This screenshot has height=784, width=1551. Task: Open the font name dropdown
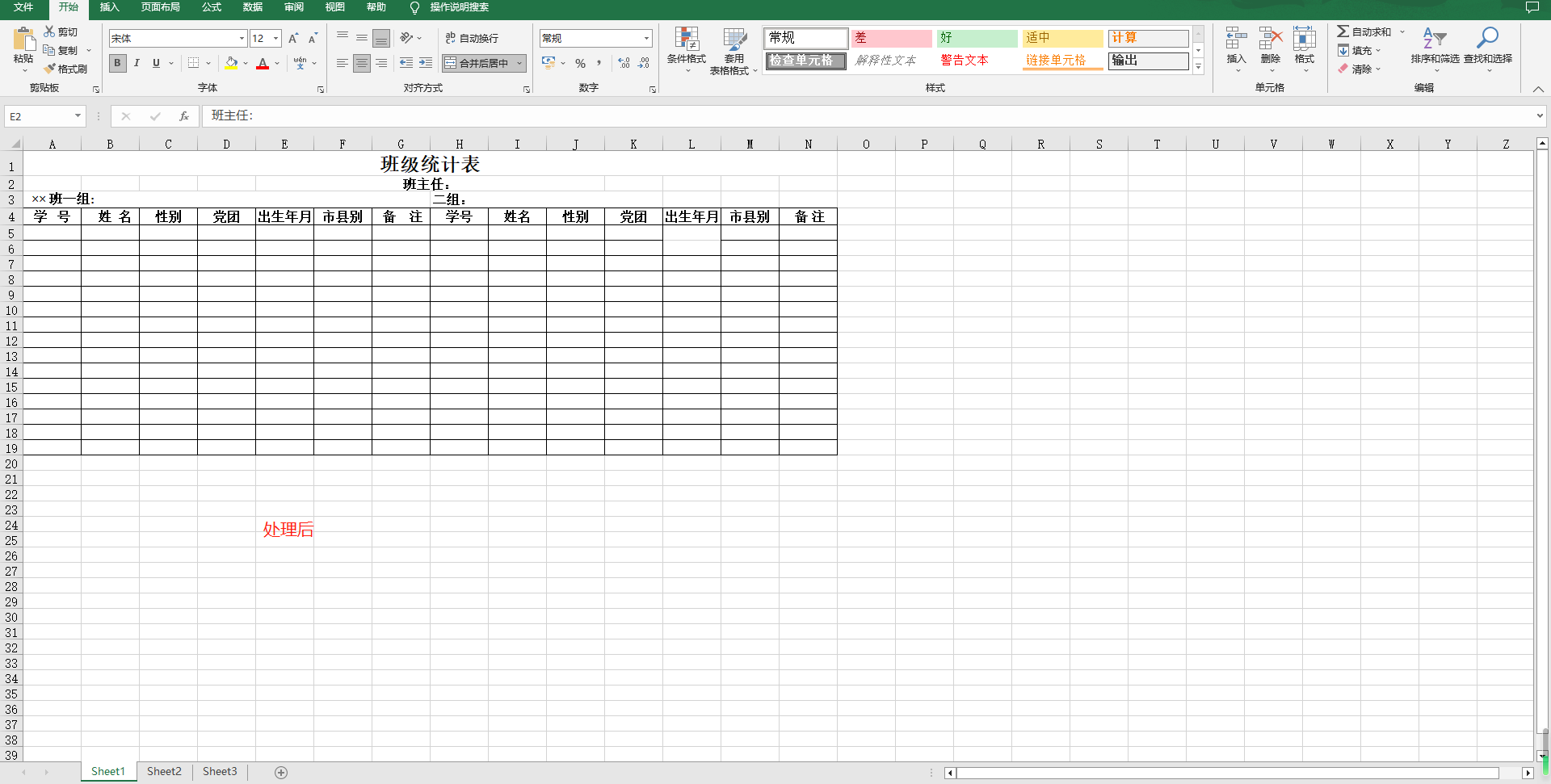click(x=241, y=38)
